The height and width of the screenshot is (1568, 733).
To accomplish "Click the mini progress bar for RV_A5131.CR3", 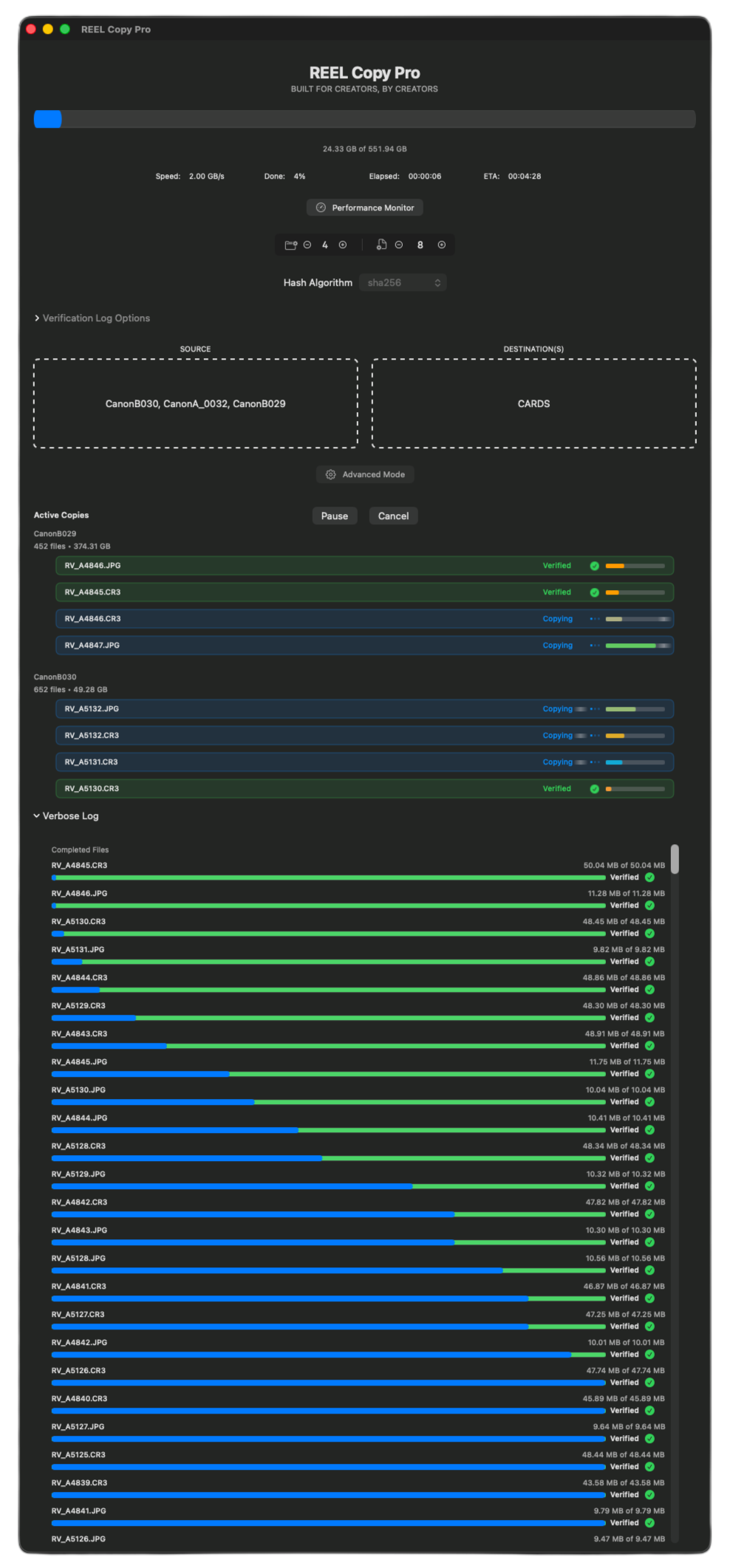I will coord(635,762).
